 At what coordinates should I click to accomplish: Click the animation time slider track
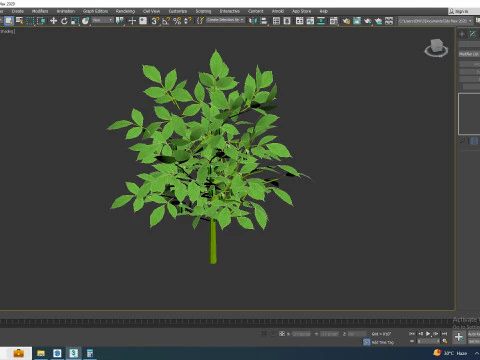(x=227, y=322)
